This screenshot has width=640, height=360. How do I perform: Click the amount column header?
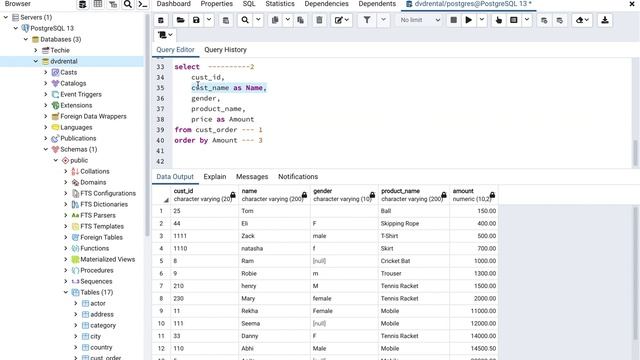coord(473,195)
